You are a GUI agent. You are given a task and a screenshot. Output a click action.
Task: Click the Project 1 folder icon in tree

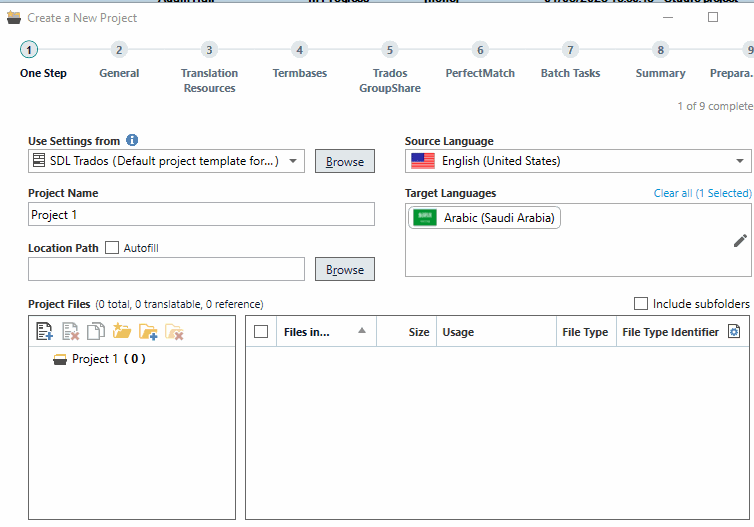tap(60, 360)
